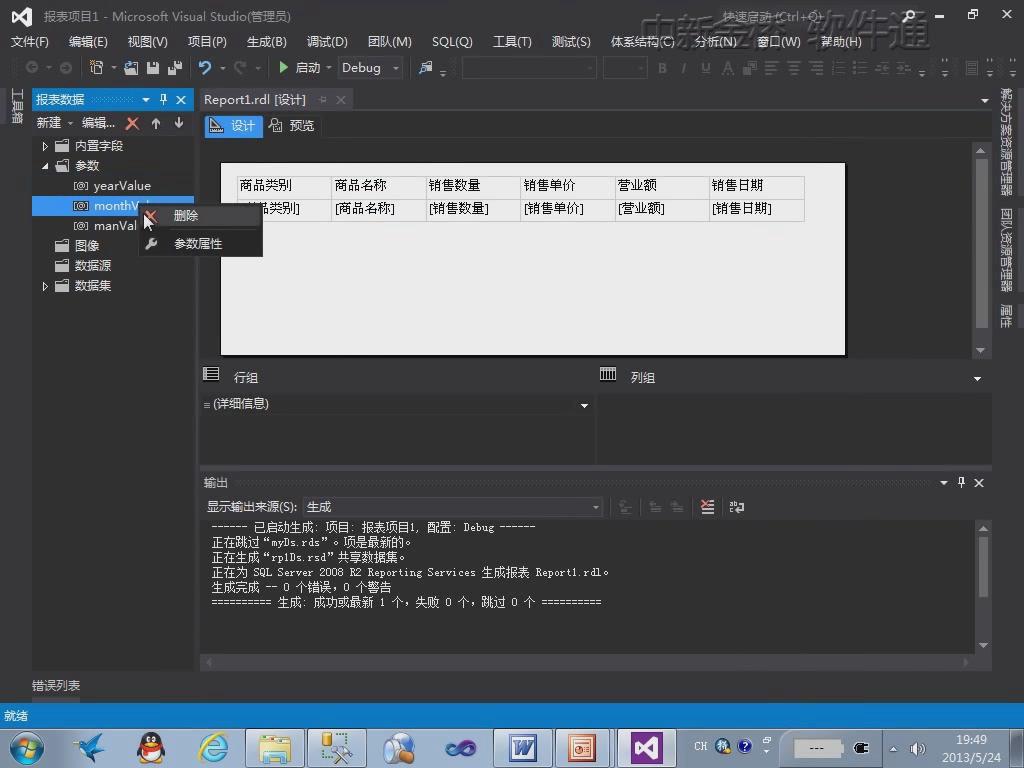Image resolution: width=1024 pixels, height=768 pixels.
Task: Open the 生成(B) menu
Action: pyautogui.click(x=266, y=42)
